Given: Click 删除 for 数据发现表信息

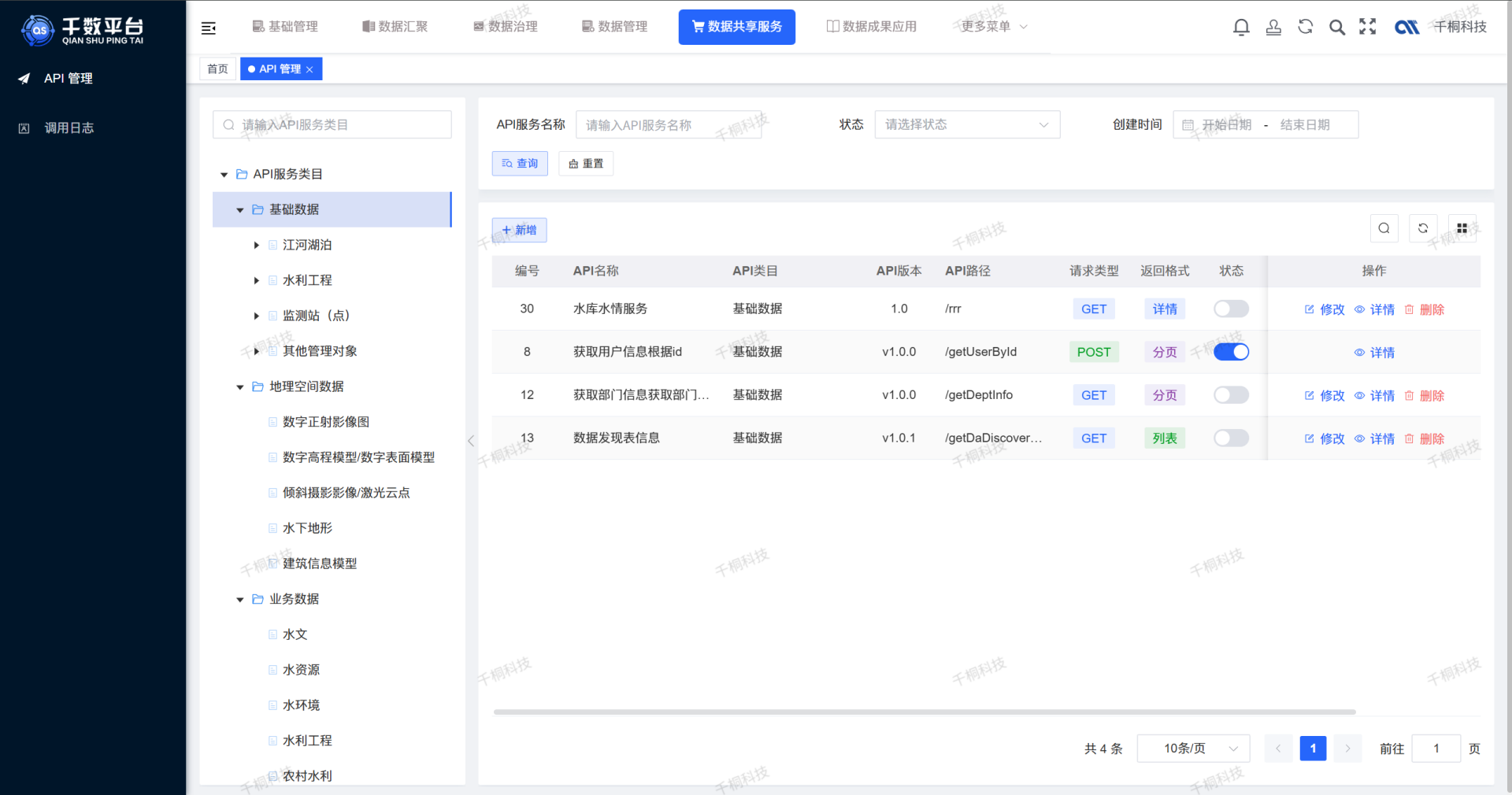Looking at the screenshot, I should [x=1424, y=438].
